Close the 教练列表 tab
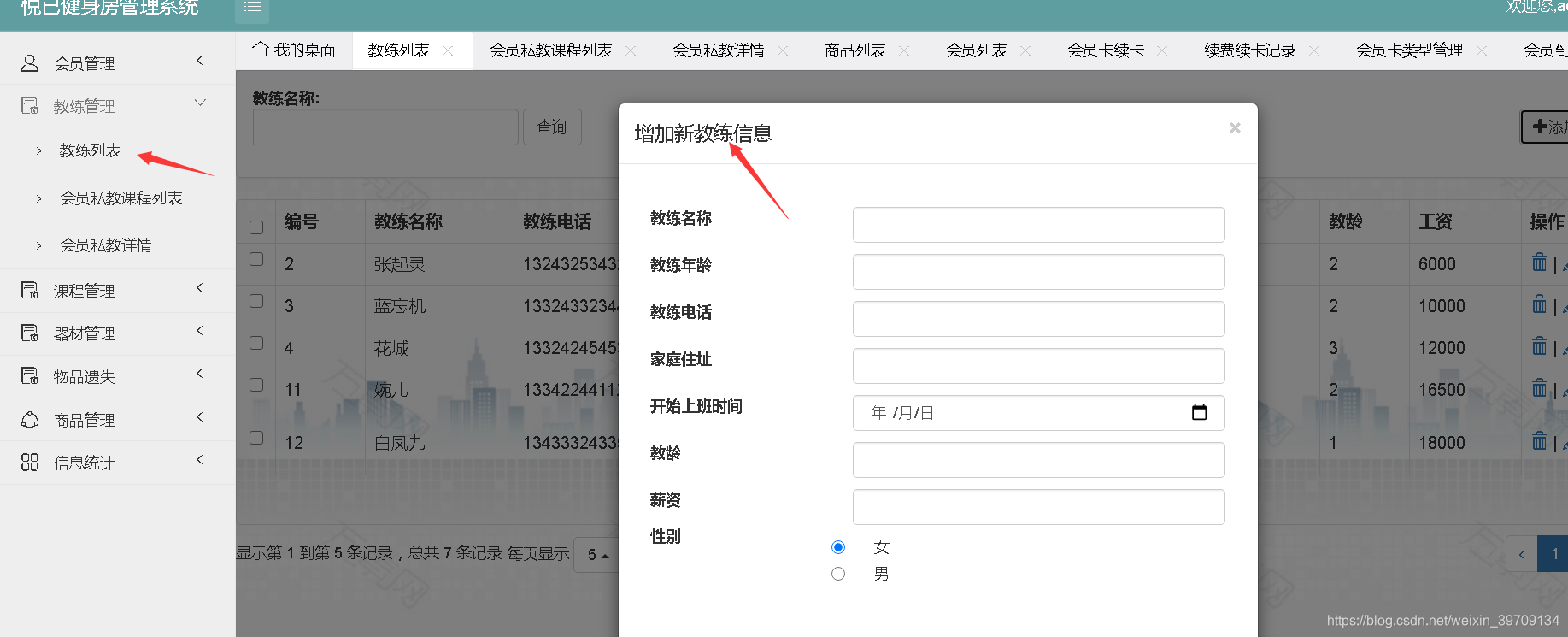Screen dimensions: 1568x637 coord(448,51)
